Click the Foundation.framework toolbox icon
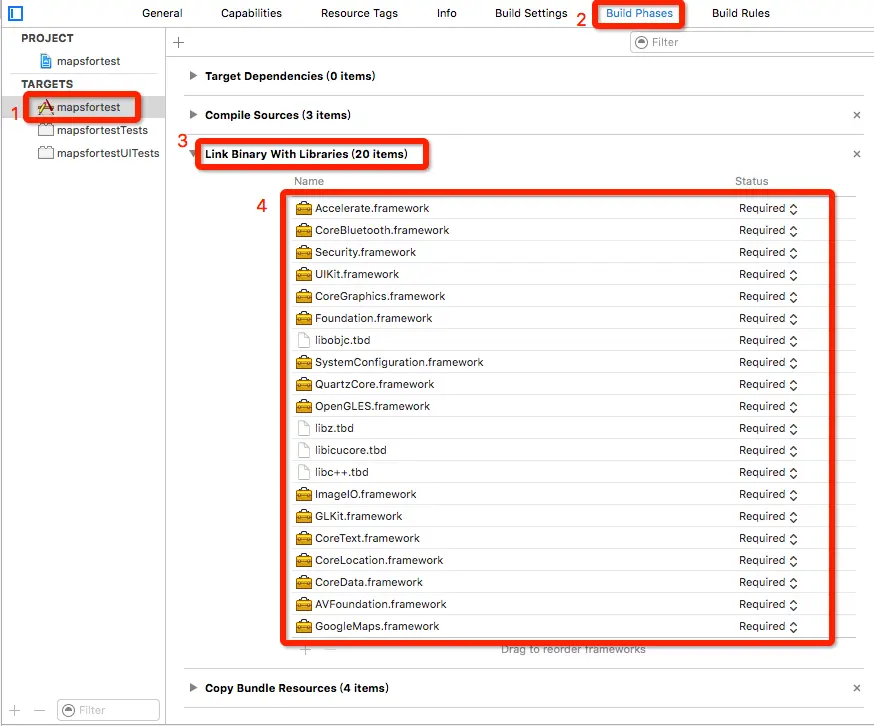 pyautogui.click(x=304, y=318)
